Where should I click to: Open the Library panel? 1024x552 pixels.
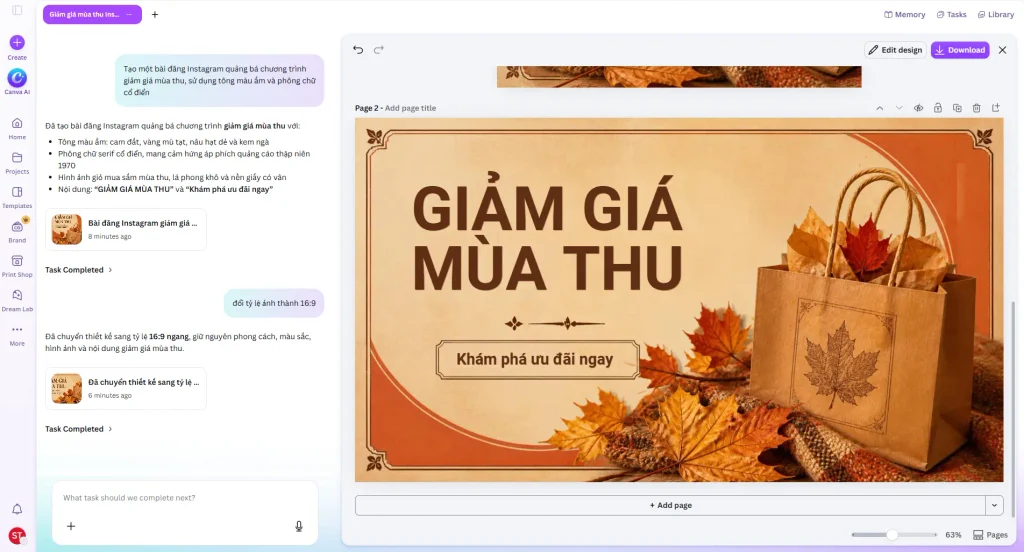[996, 14]
